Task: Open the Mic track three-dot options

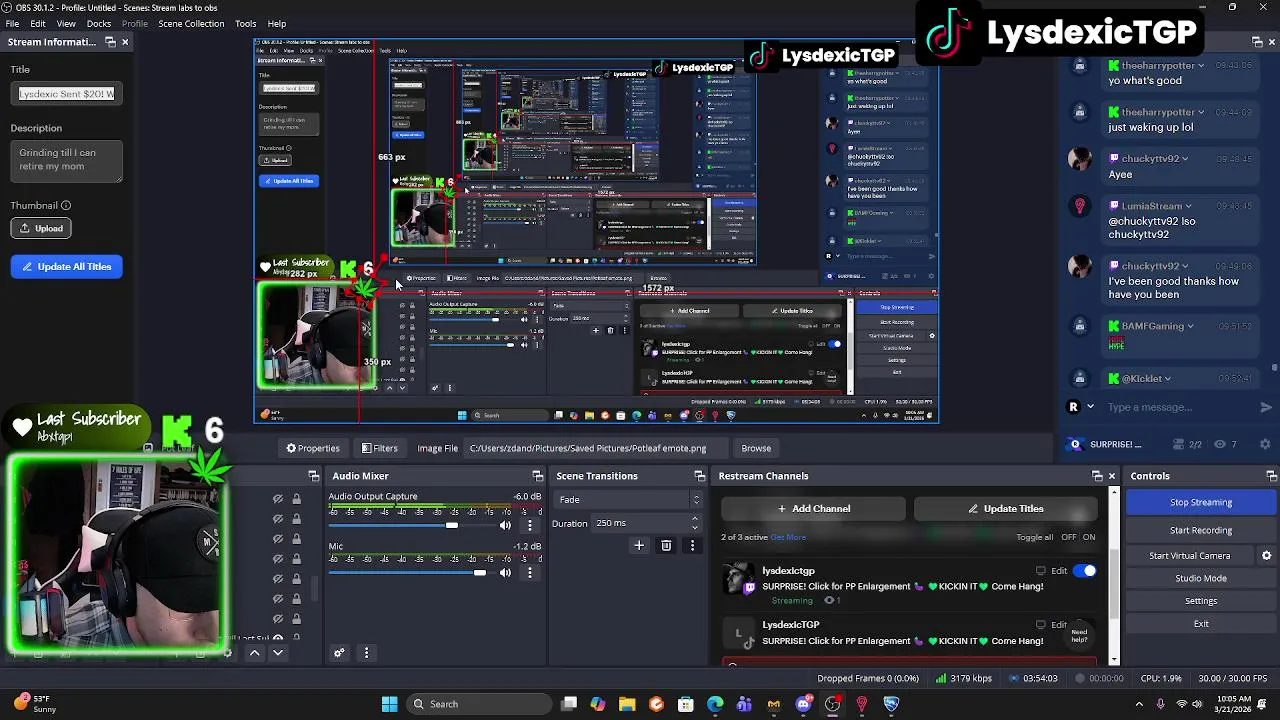Action: [530, 573]
